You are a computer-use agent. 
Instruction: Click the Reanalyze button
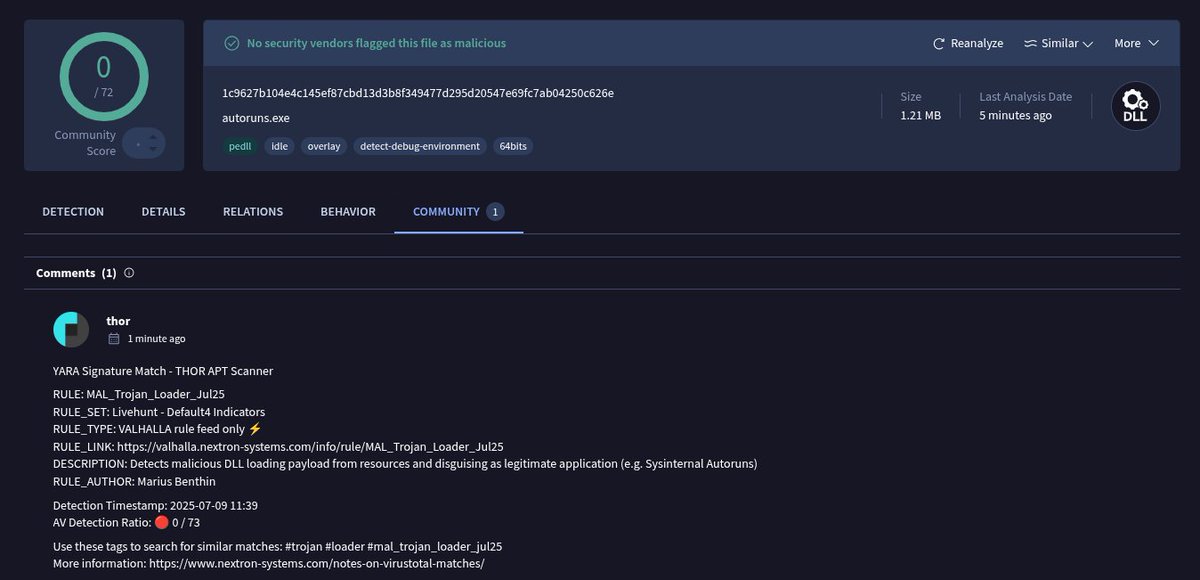(x=967, y=43)
